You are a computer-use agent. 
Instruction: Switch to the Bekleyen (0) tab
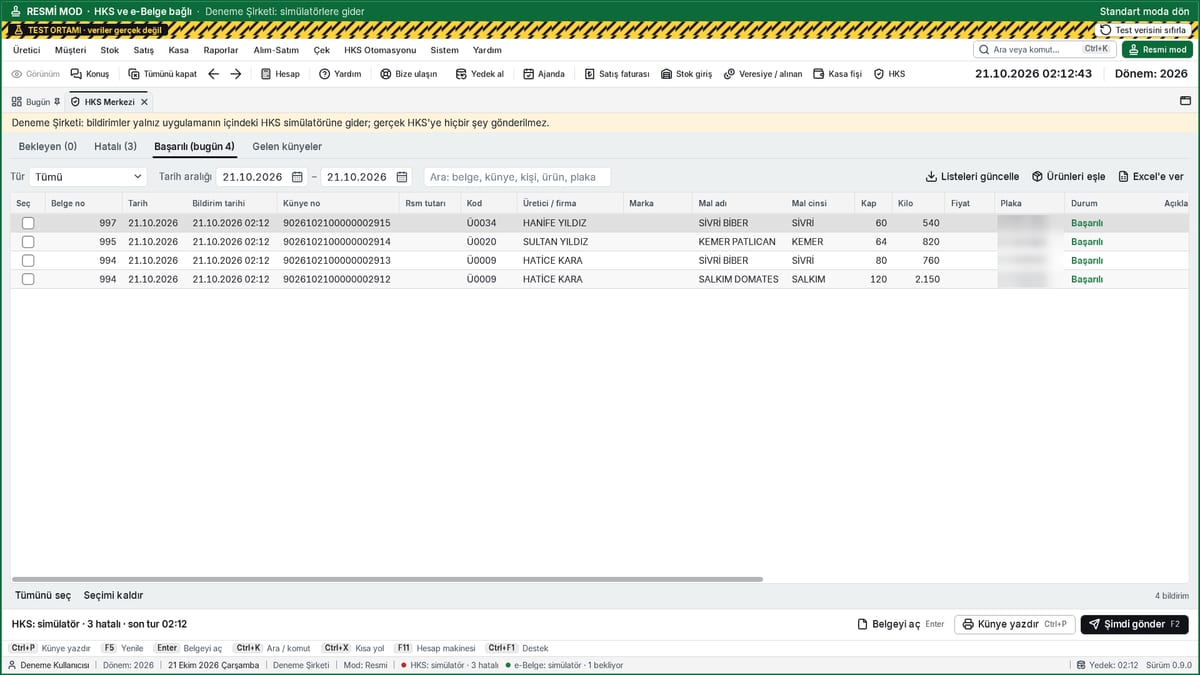click(x=48, y=147)
